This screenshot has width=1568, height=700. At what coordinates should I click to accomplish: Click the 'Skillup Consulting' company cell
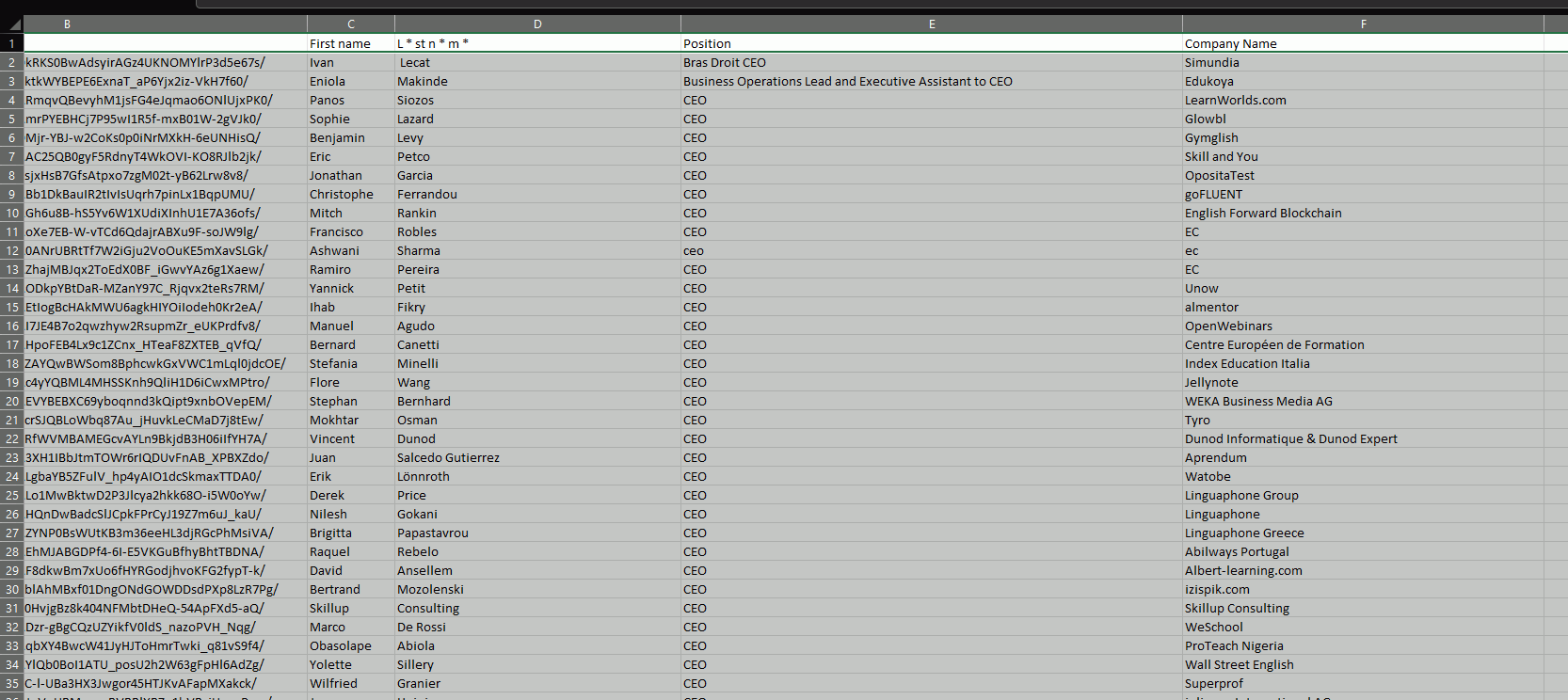click(1363, 608)
